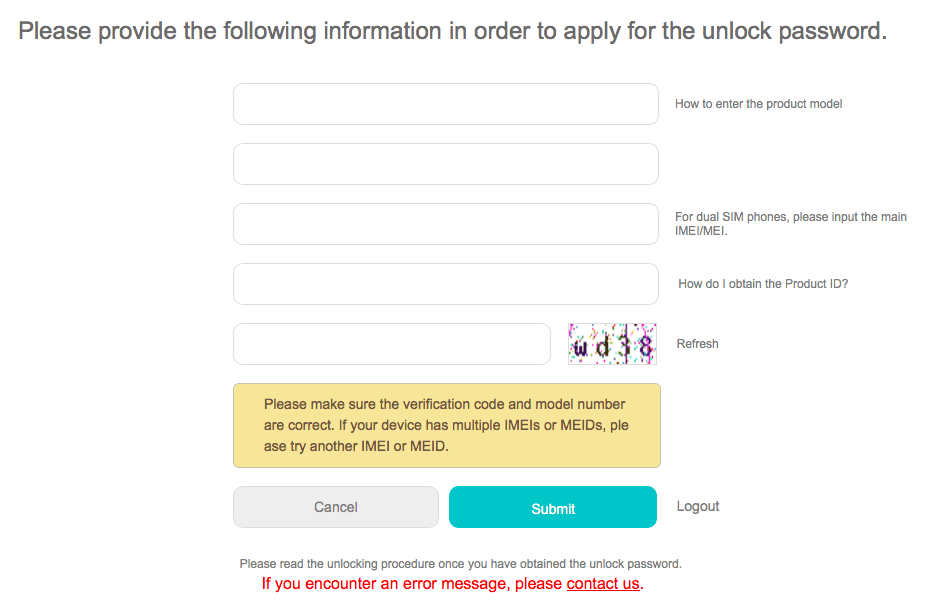Click the 'For dual SIM phones' note
The height and width of the screenshot is (605, 935).
790,217
